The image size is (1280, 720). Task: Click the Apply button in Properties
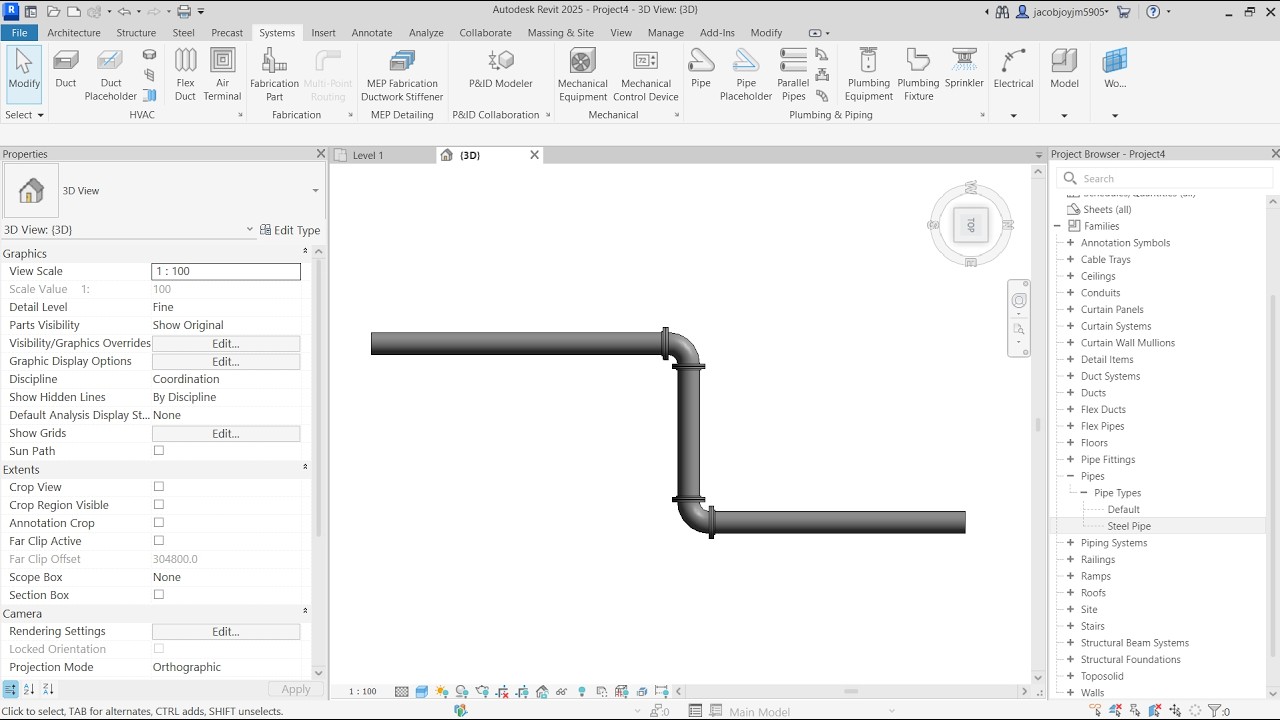tap(296, 689)
